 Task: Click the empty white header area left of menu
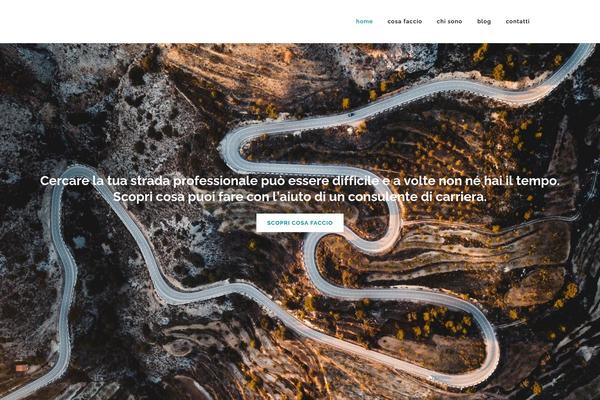coord(172,21)
